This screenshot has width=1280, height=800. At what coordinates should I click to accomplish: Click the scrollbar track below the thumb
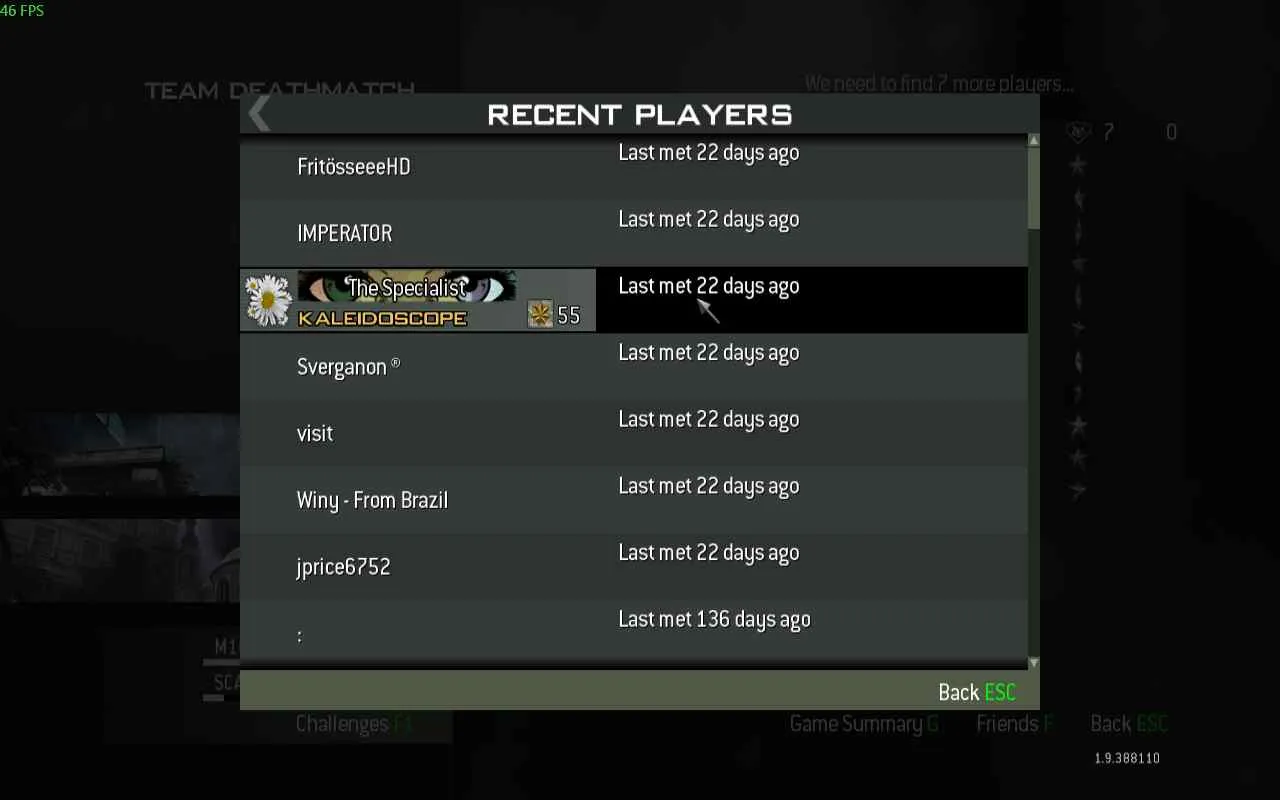[x=1034, y=442]
